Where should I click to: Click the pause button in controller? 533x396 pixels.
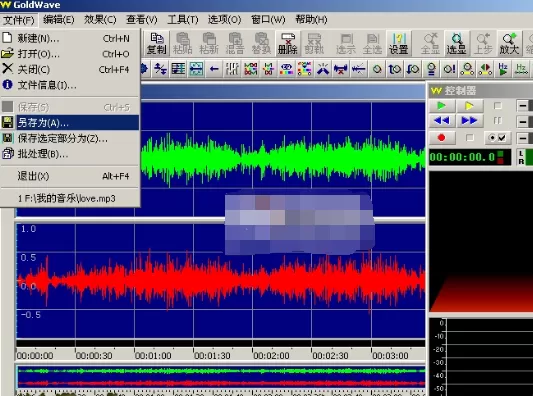pos(497,121)
